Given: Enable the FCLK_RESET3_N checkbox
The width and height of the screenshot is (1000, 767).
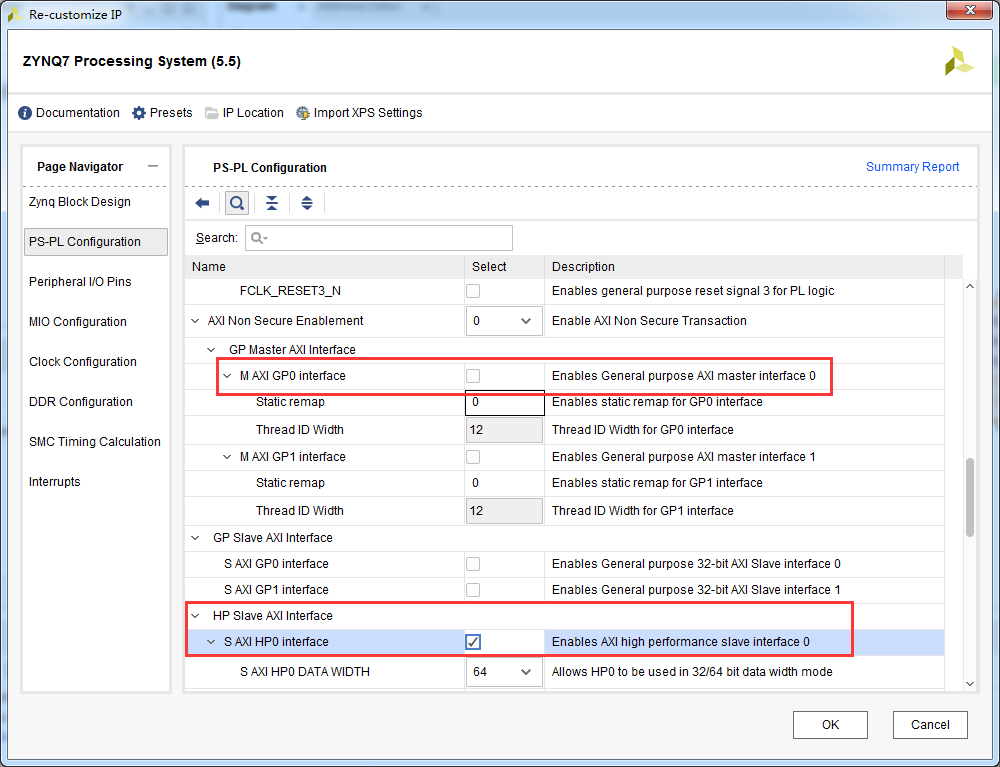Looking at the screenshot, I should pyautogui.click(x=473, y=291).
